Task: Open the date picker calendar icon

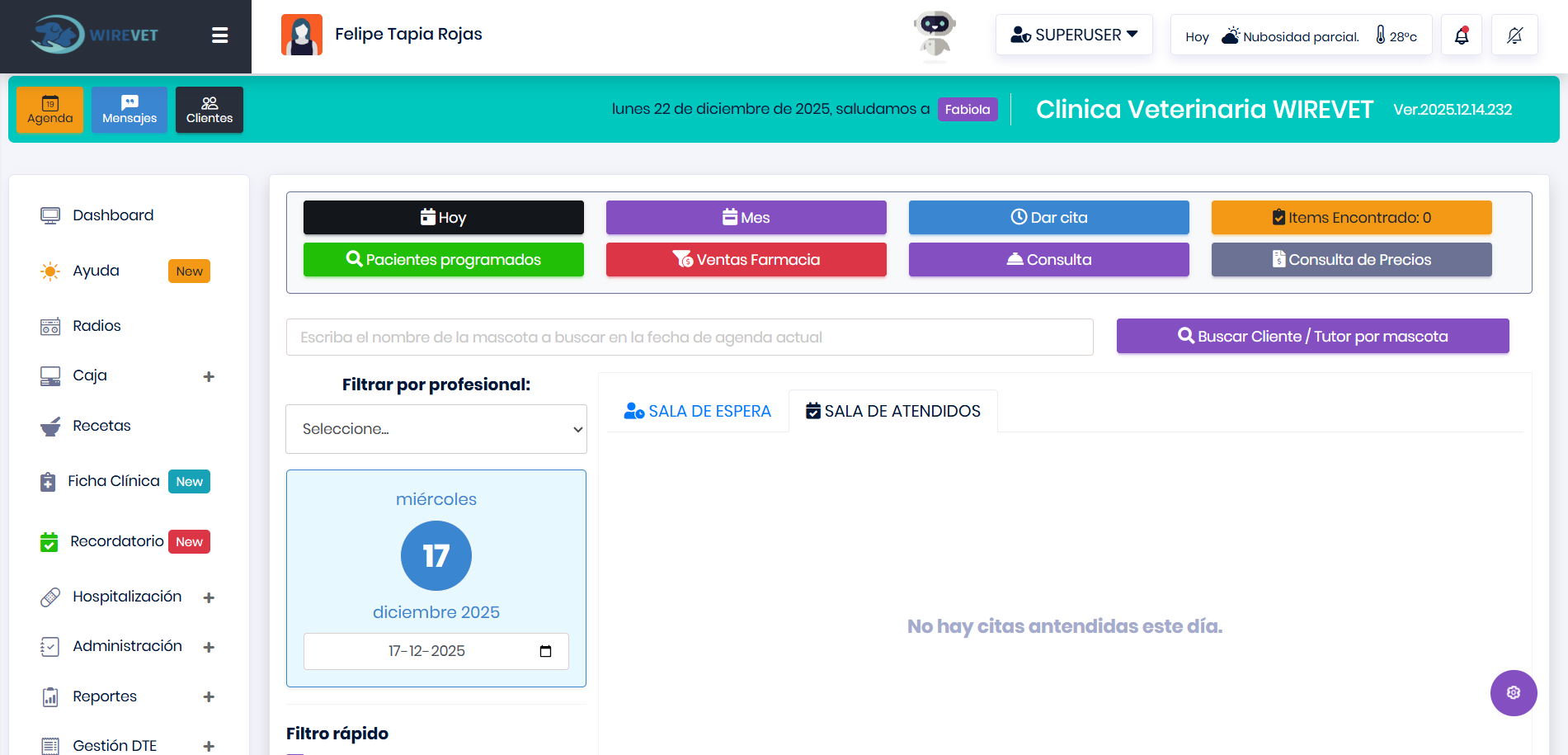Action: coord(545,651)
